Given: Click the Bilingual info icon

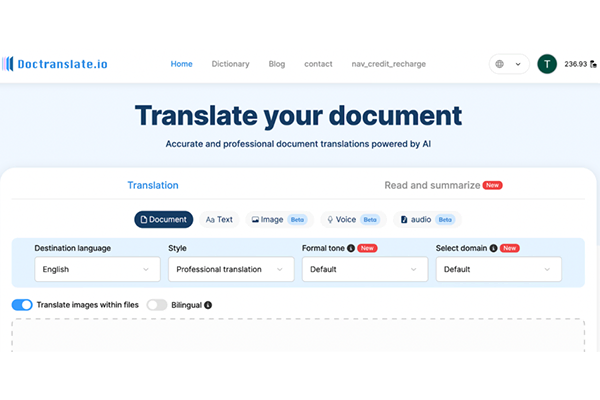Looking at the screenshot, I should coord(208,305).
